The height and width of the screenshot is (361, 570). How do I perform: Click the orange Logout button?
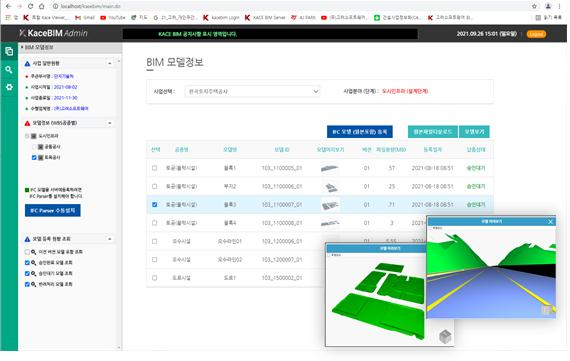[536, 34]
